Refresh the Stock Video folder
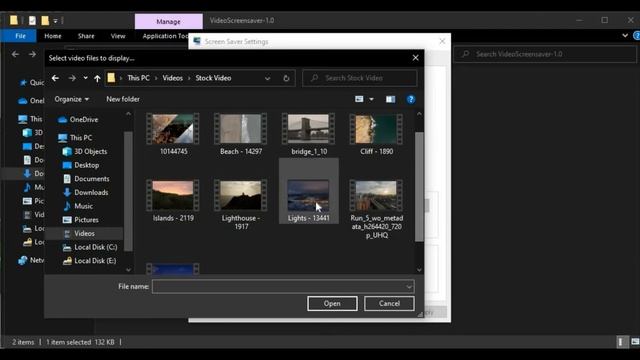640x360 pixels. click(286, 78)
